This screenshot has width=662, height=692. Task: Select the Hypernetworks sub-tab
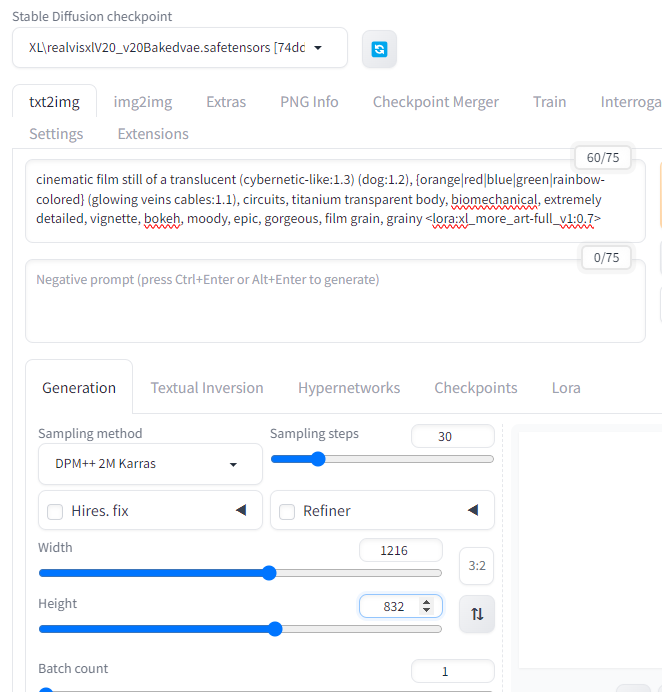[x=349, y=387]
